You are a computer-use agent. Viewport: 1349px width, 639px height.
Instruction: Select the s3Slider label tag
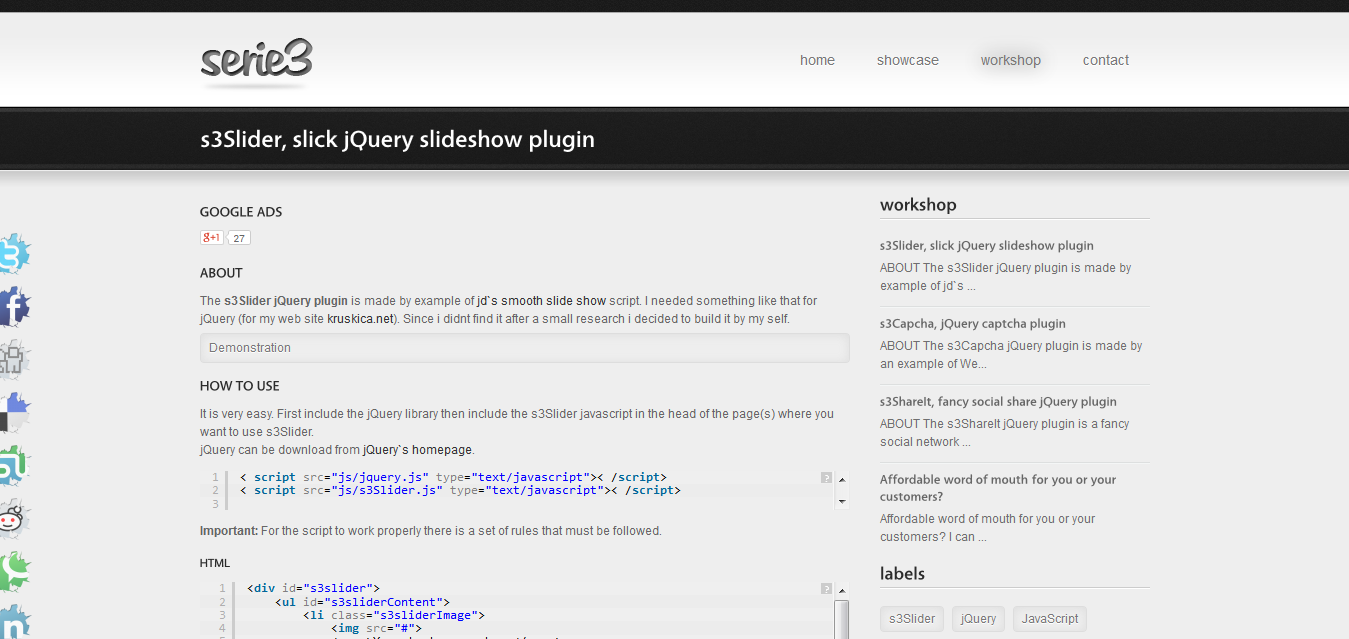912,619
